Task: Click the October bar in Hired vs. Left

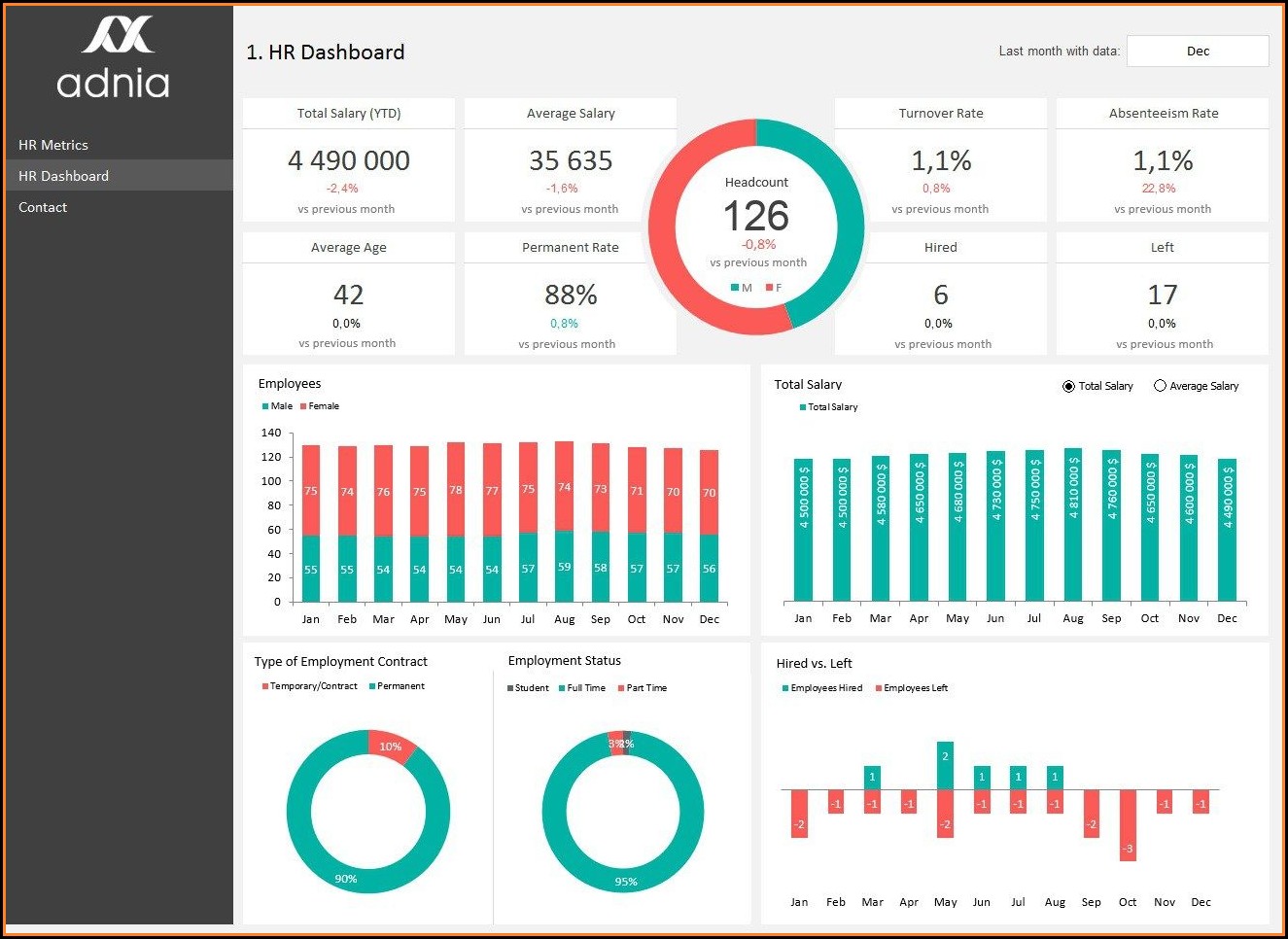Action: [x=1128, y=824]
